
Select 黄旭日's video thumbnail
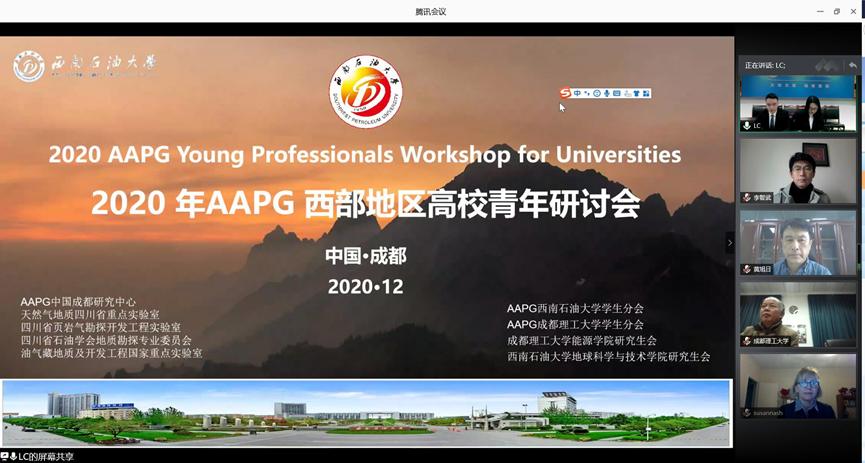[x=797, y=243]
